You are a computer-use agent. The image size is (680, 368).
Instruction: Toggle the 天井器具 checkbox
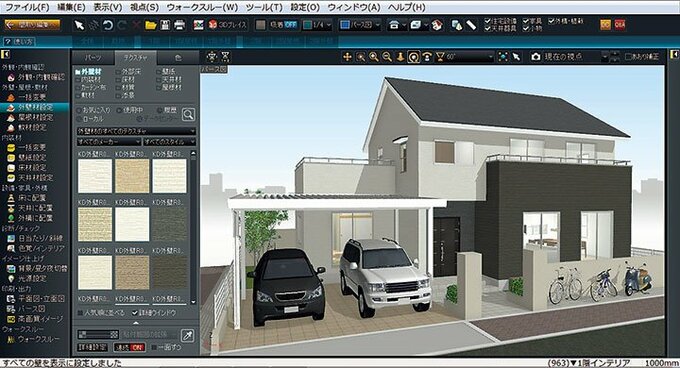click(487, 29)
